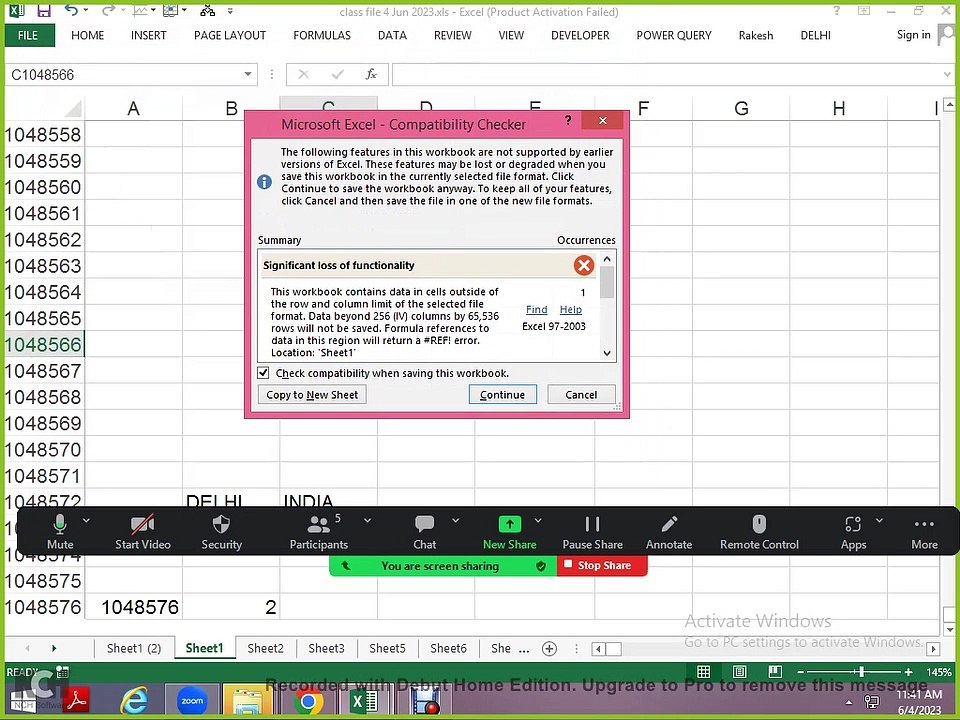Toggle the Check compatibility when saving checkbox

point(263,373)
